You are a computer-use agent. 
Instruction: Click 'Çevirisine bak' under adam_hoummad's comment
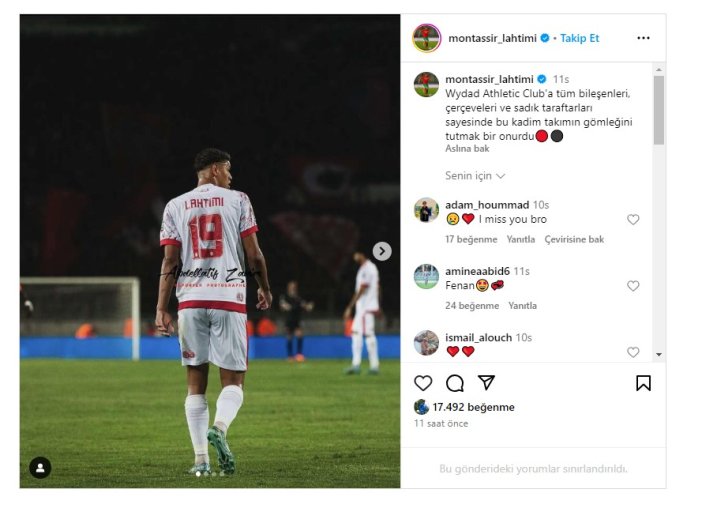click(x=574, y=239)
